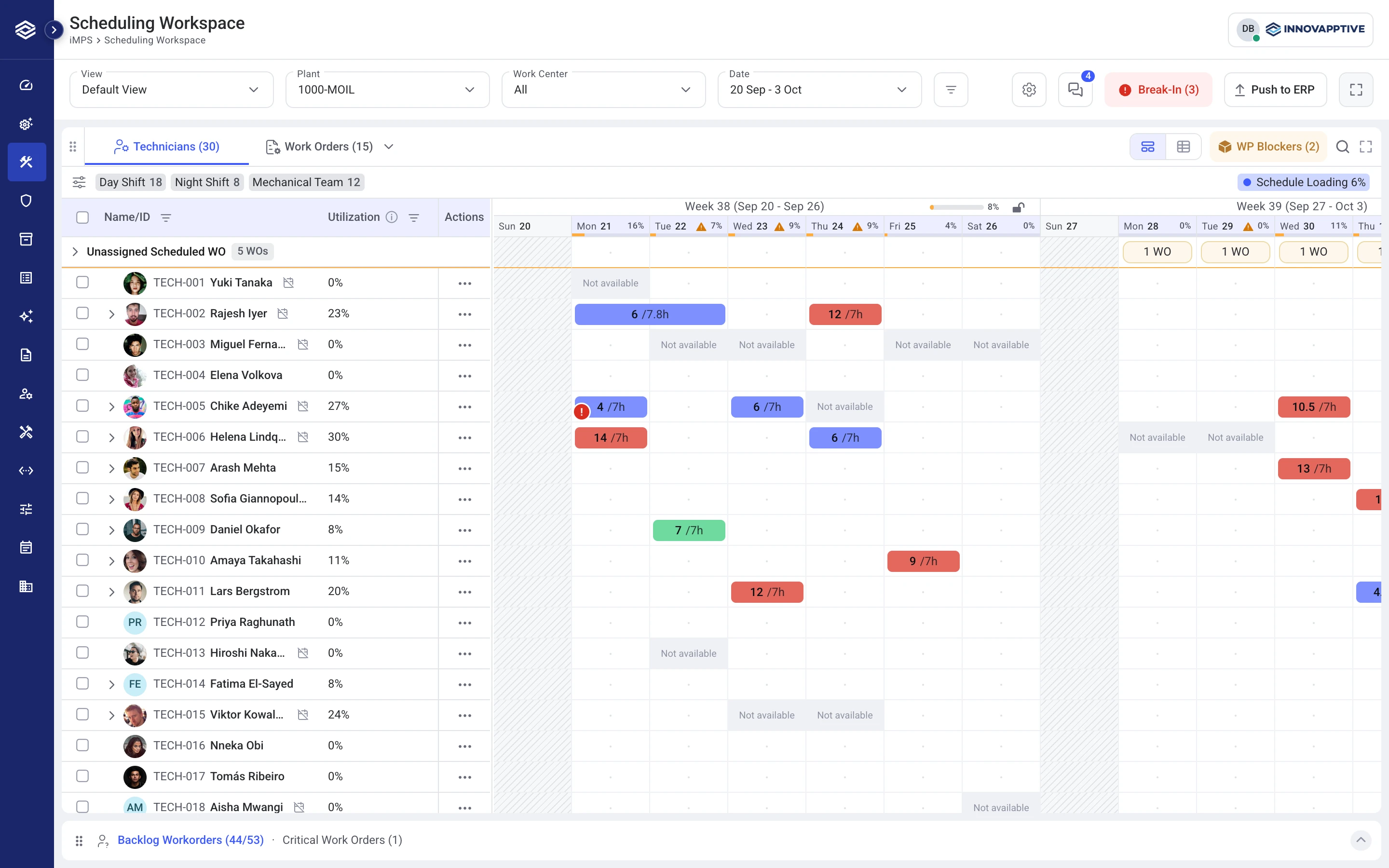Click Schedule Loading 6% indicator
Image resolution: width=1389 pixels, height=868 pixels.
pyautogui.click(x=1304, y=182)
